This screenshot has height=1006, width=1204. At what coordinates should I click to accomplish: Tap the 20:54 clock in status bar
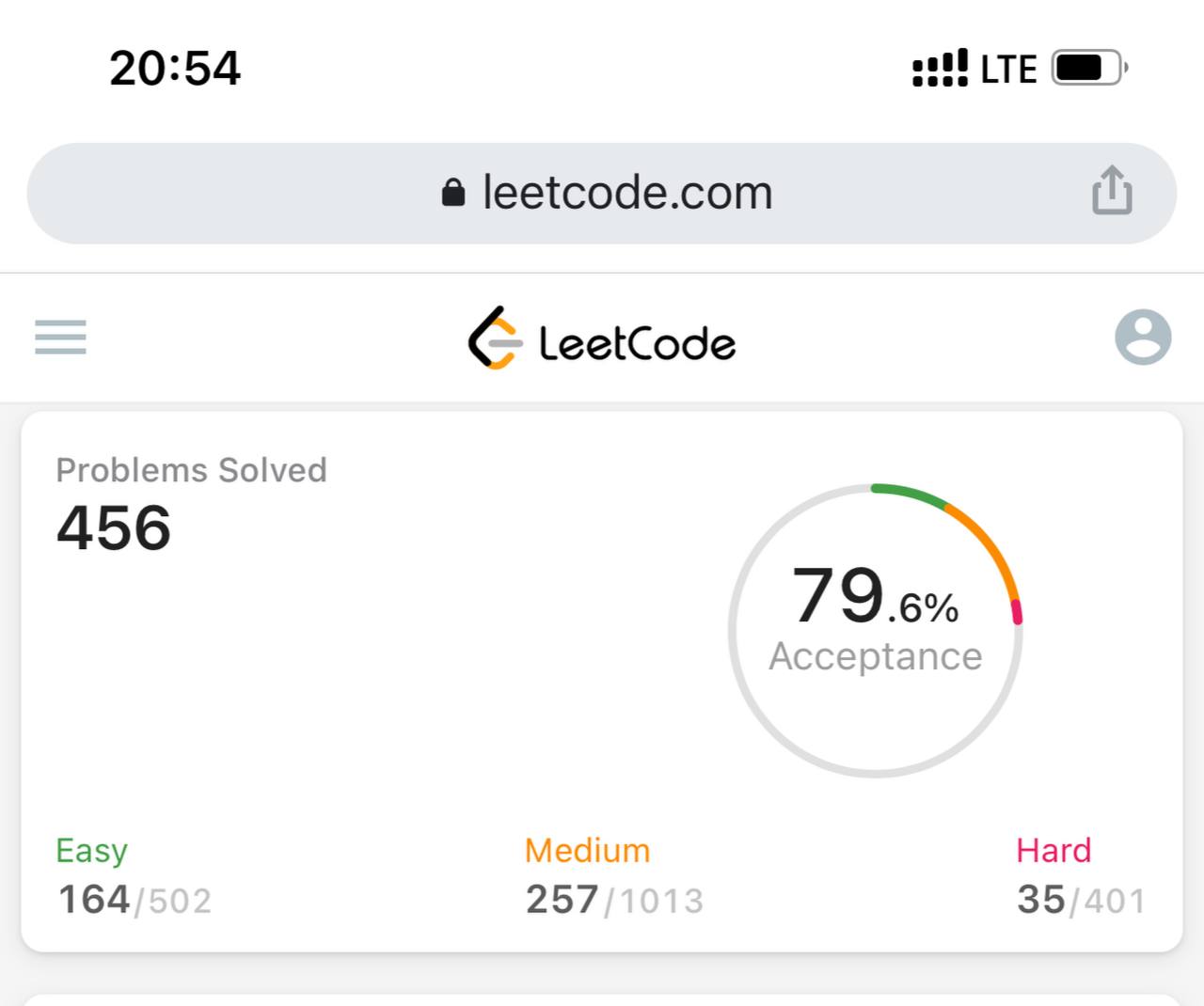click(175, 69)
